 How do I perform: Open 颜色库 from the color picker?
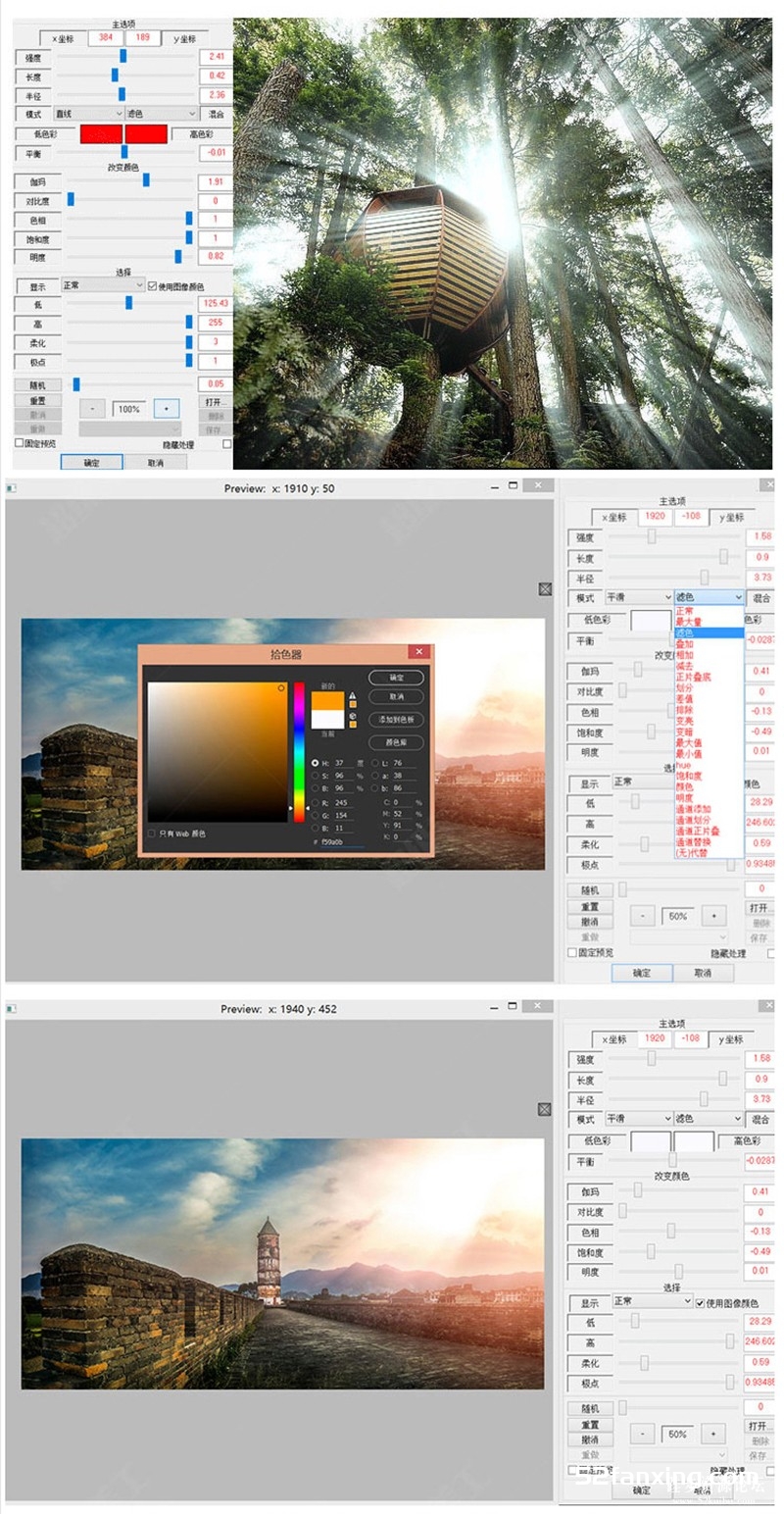[x=396, y=742]
